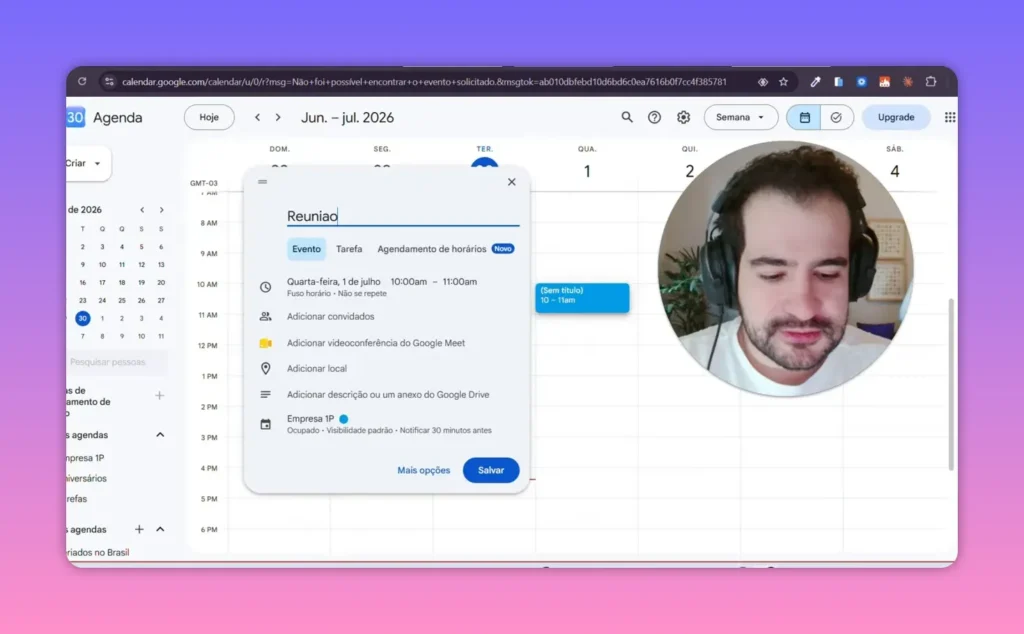Click the clock icon beside event time
1024x634 pixels.
pos(265,287)
